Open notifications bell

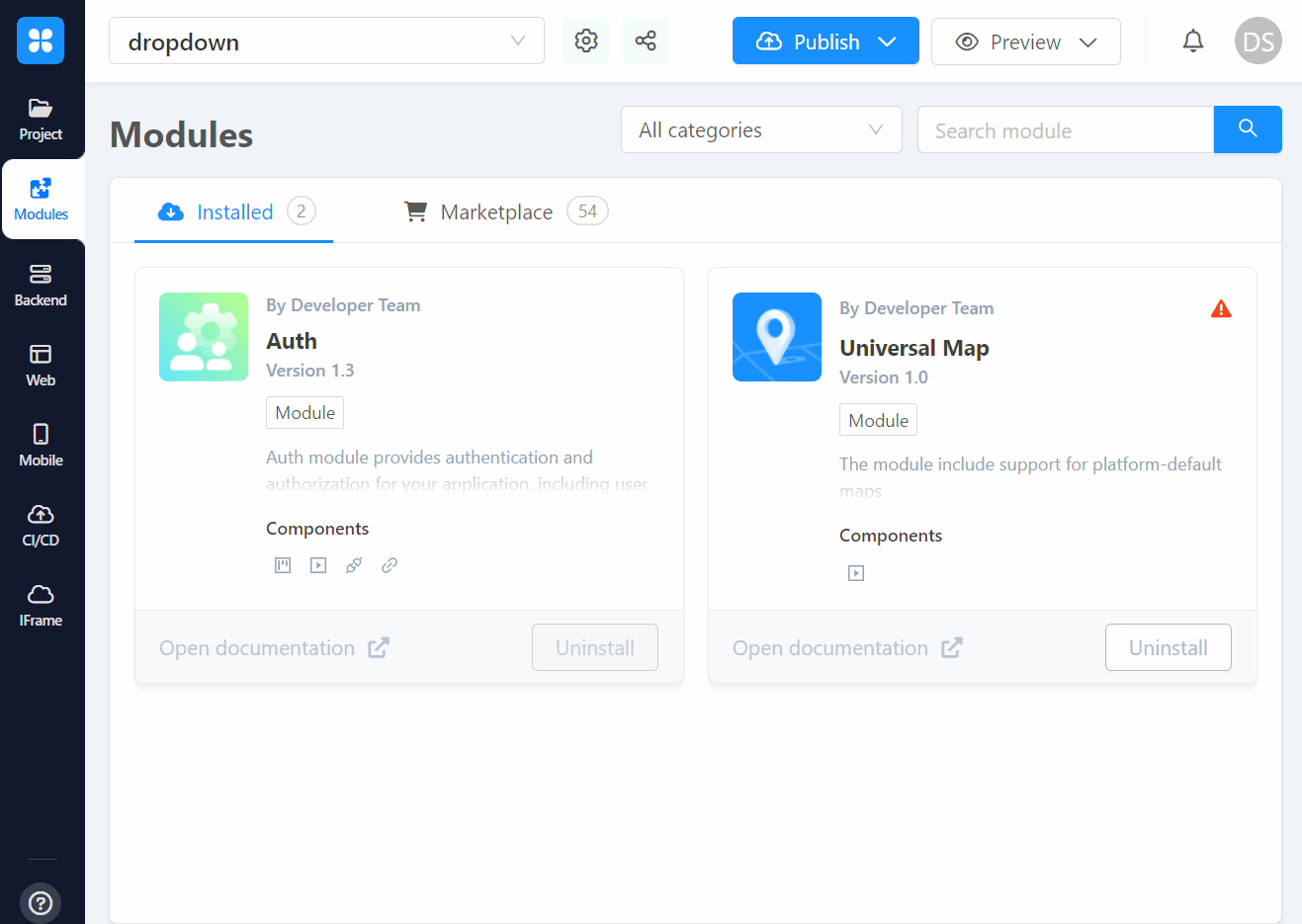(x=1193, y=41)
